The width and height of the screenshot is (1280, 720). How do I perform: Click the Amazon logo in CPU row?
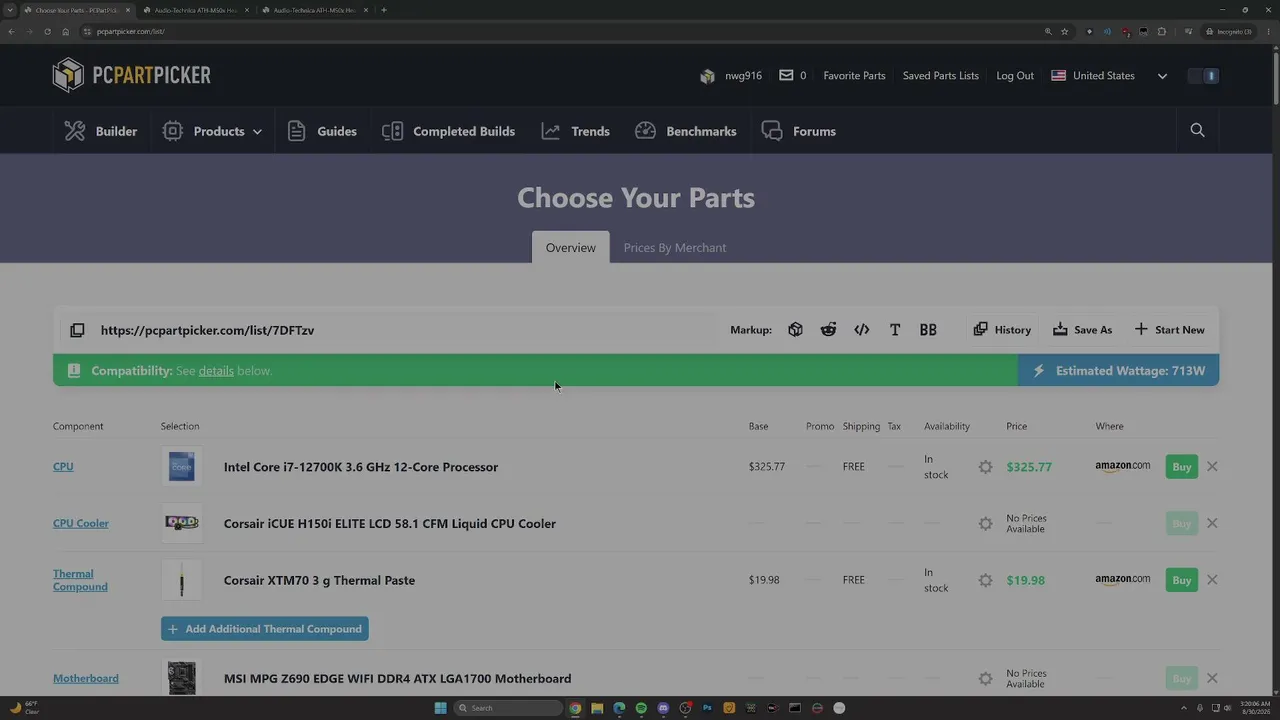point(1123,466)
